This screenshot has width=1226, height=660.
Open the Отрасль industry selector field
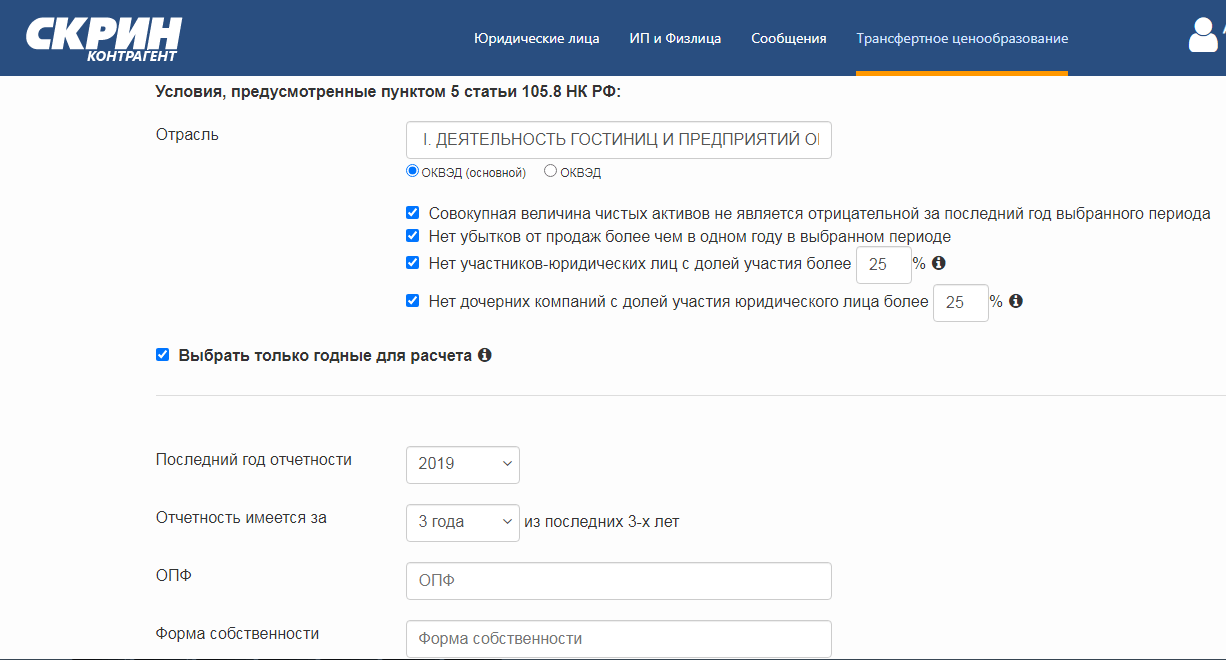tap(618, 140)
